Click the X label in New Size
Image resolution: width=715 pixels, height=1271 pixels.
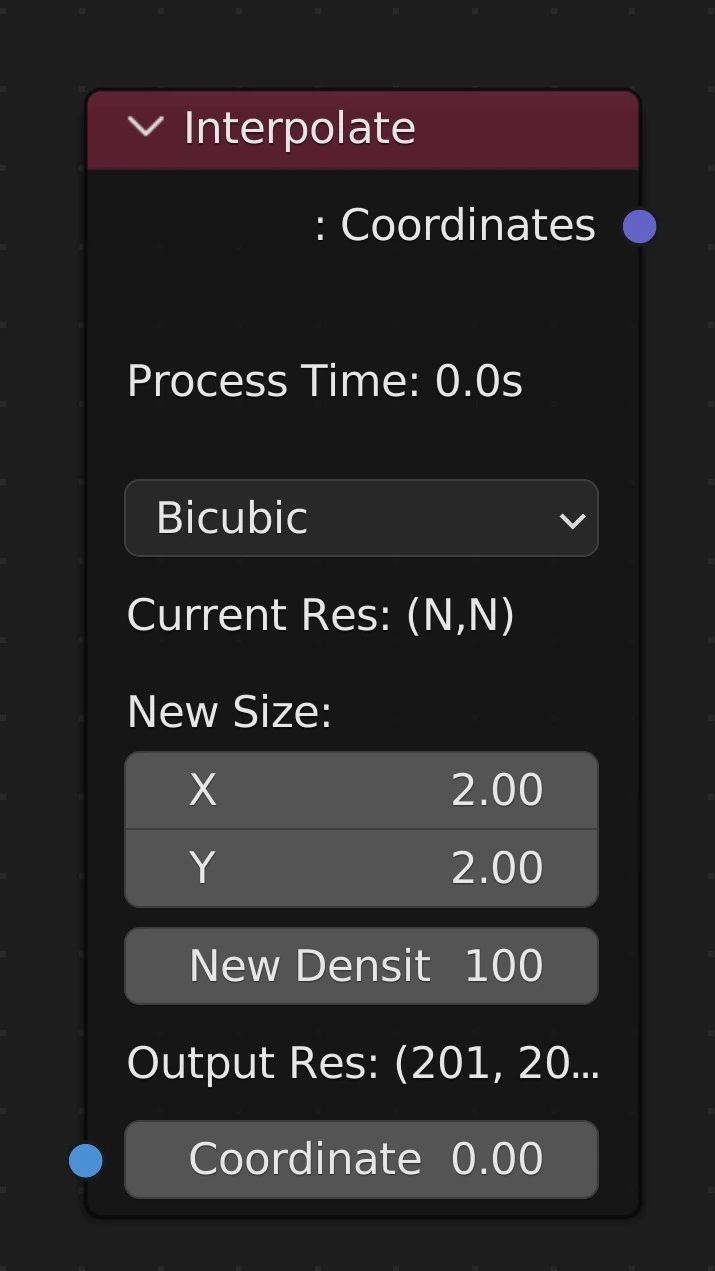pos(202,791)
